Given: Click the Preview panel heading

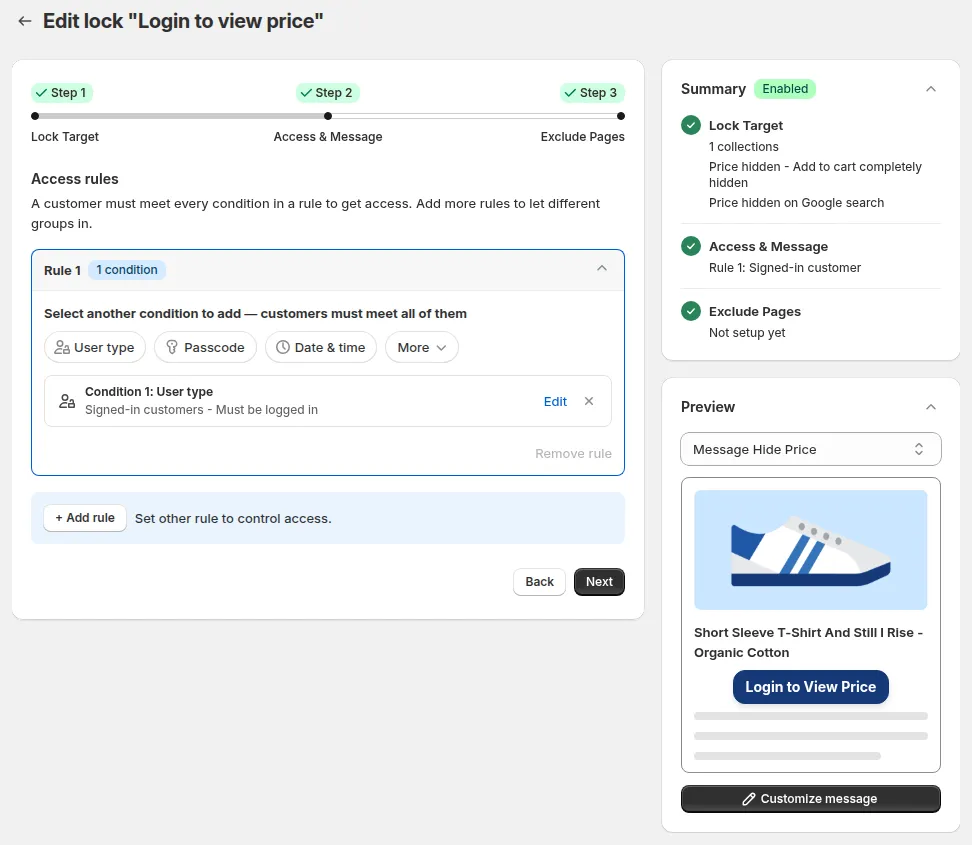Looking at the screenshot, I should point(707,407).
